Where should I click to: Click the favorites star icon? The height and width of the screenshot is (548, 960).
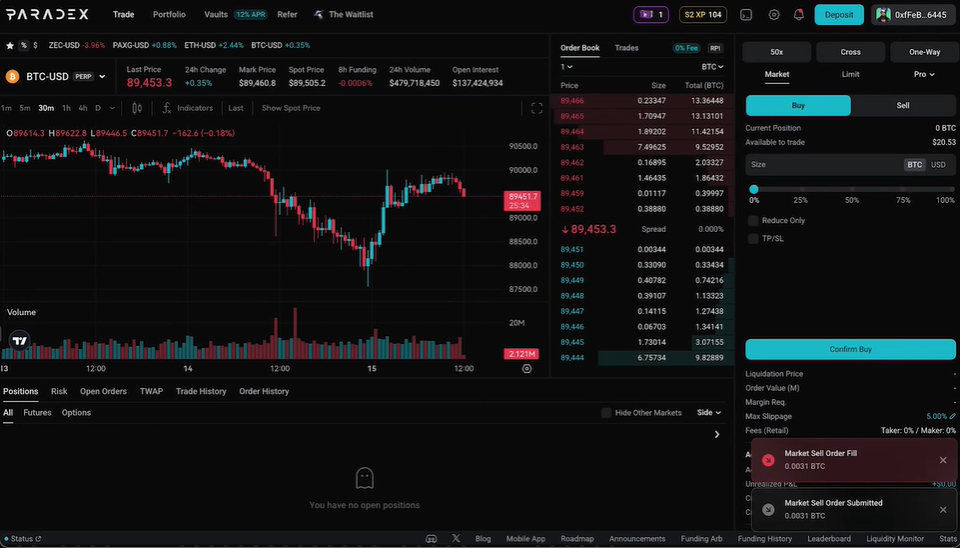tap(10, 45)
